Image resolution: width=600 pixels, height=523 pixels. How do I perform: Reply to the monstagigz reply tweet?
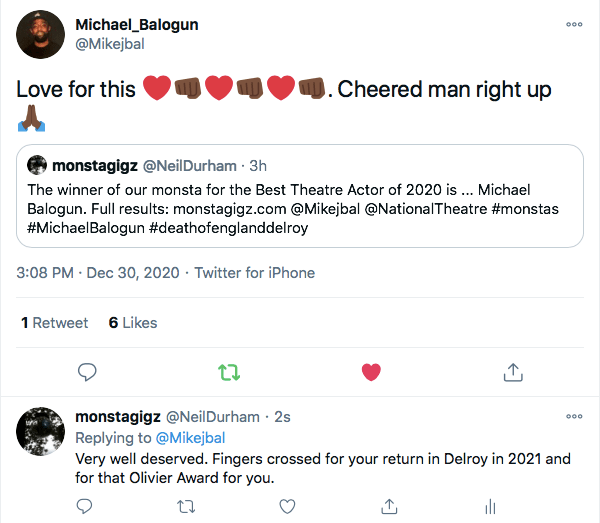[x=85, y=508]
